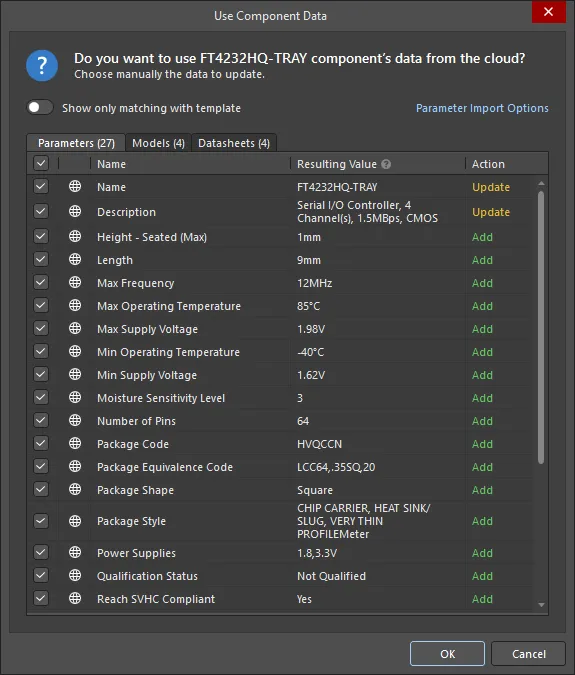Open the Models (4) tab
575x675 pixels.
(x=158, y=143)
